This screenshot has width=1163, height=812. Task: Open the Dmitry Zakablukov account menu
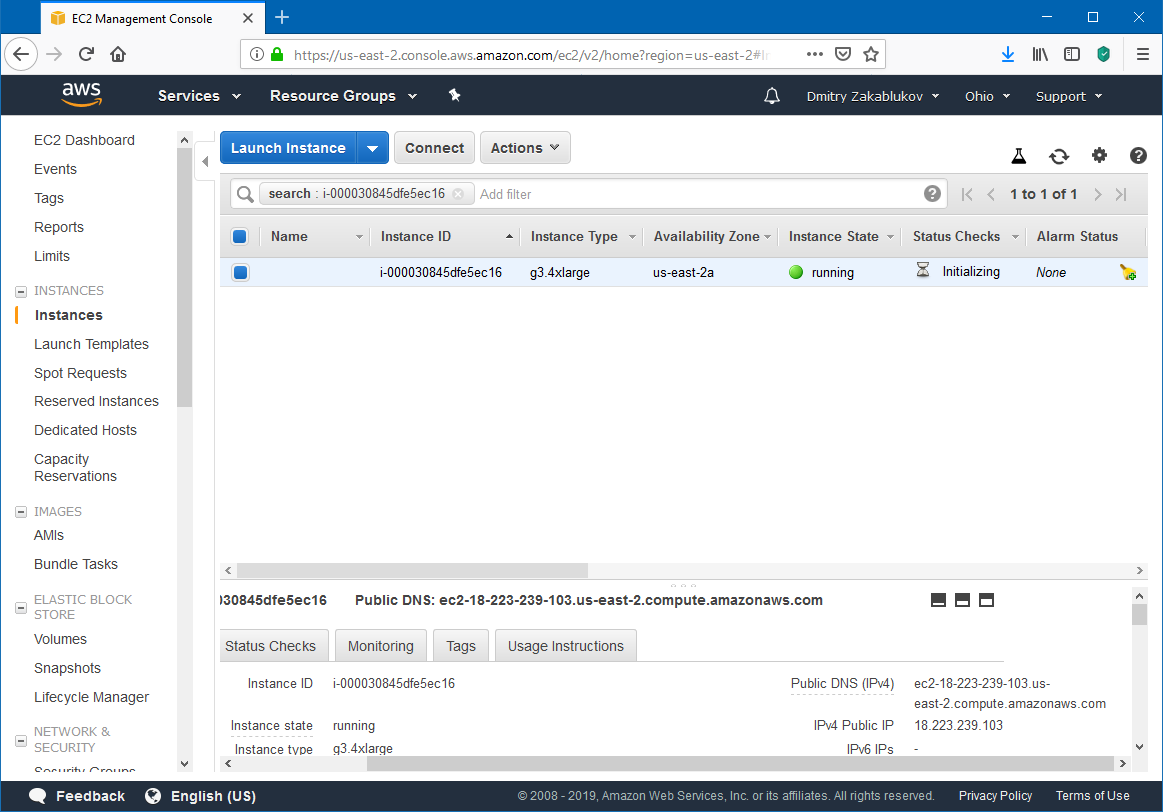(x=873, y=96)
